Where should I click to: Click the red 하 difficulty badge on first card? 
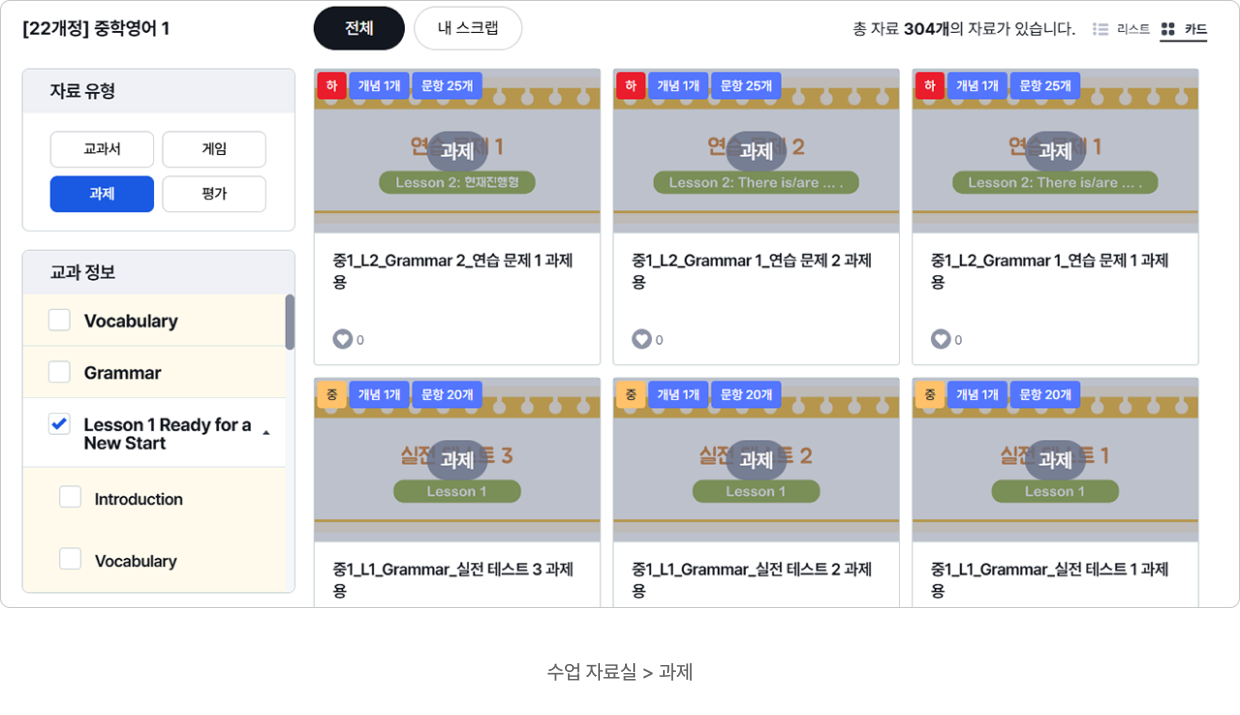[x=332, y=86]
